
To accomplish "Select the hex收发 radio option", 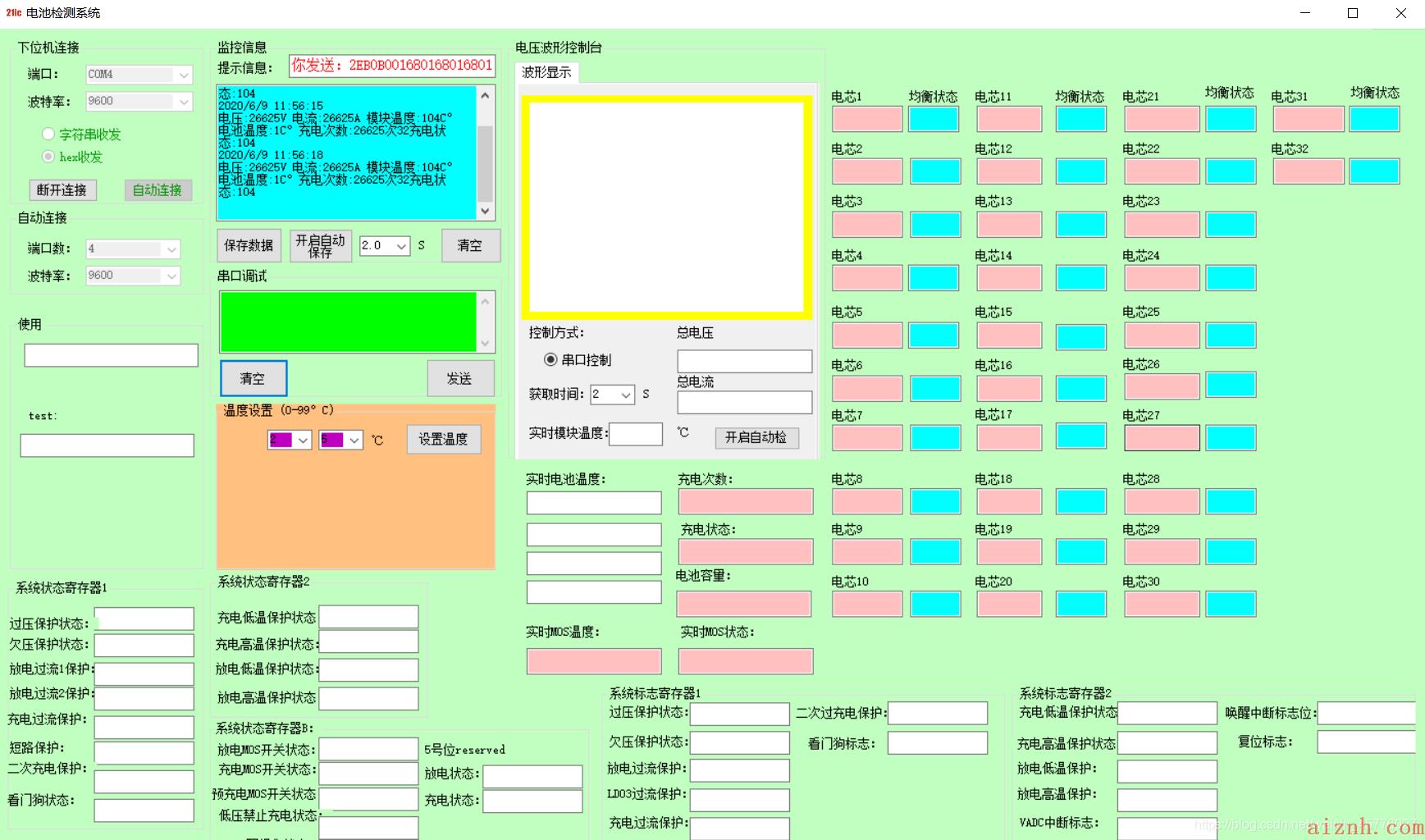I will 48,157.
